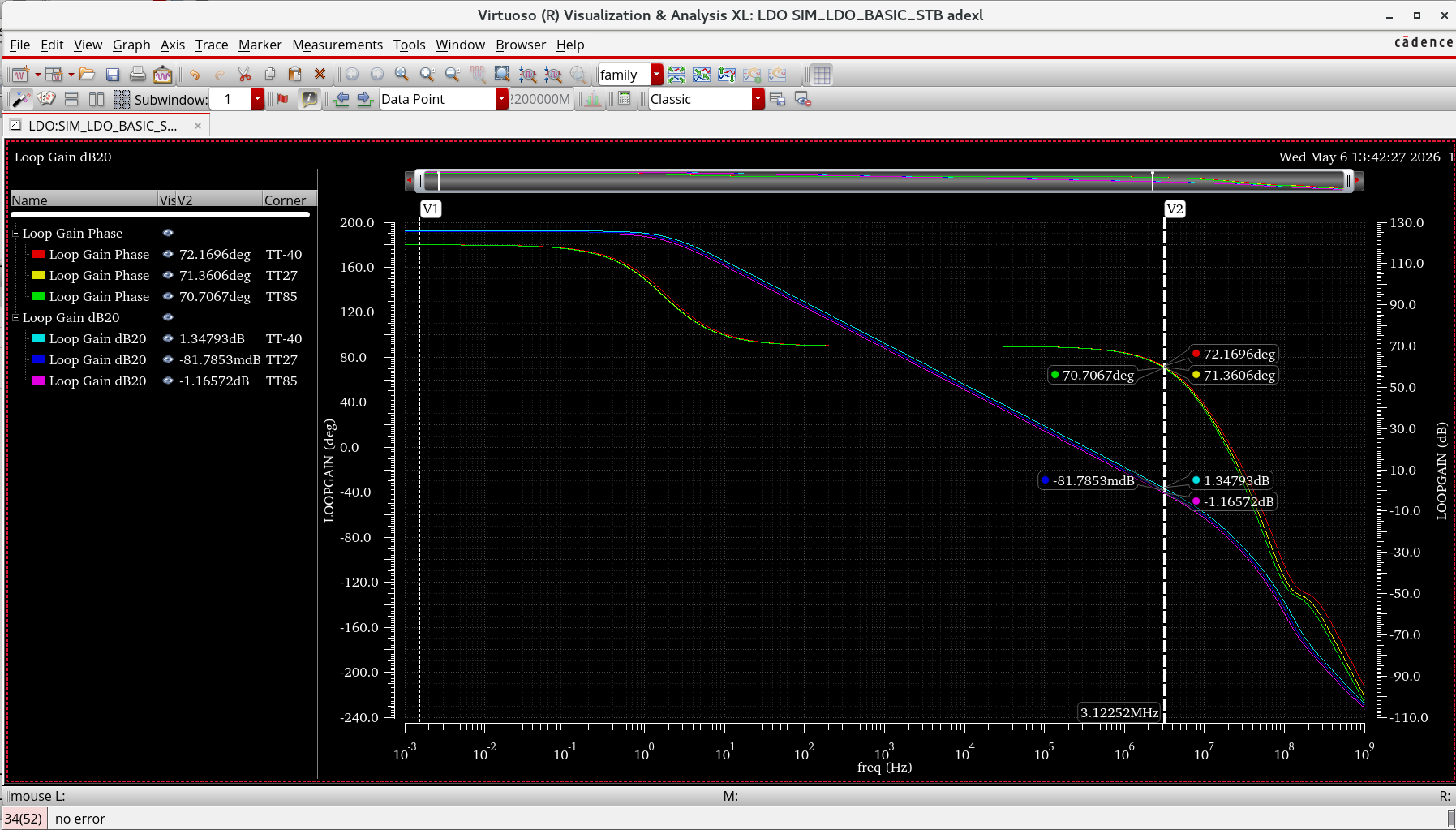
Task: Click the magenta swatch of TT85 dB20
Action: [38, 381]
